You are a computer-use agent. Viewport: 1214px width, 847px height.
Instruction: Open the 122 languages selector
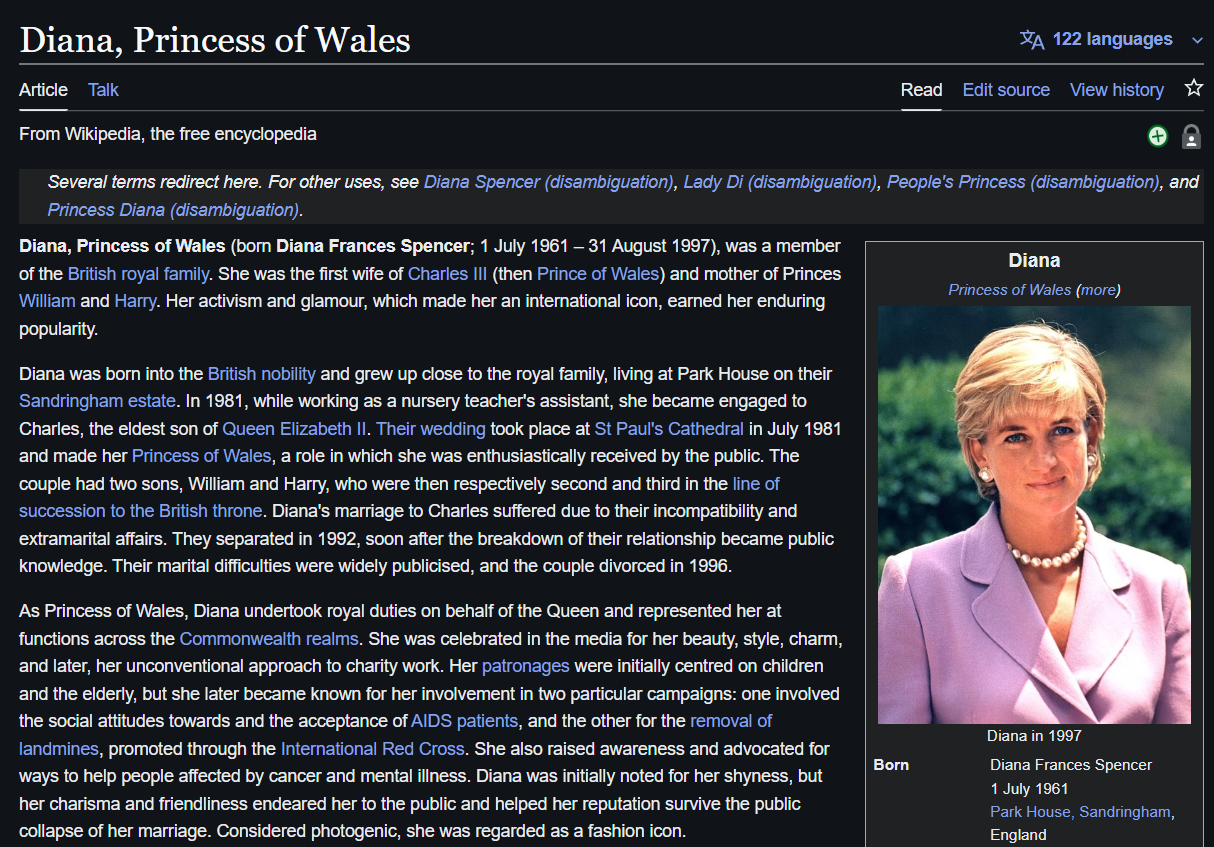tap(1111, 40)
